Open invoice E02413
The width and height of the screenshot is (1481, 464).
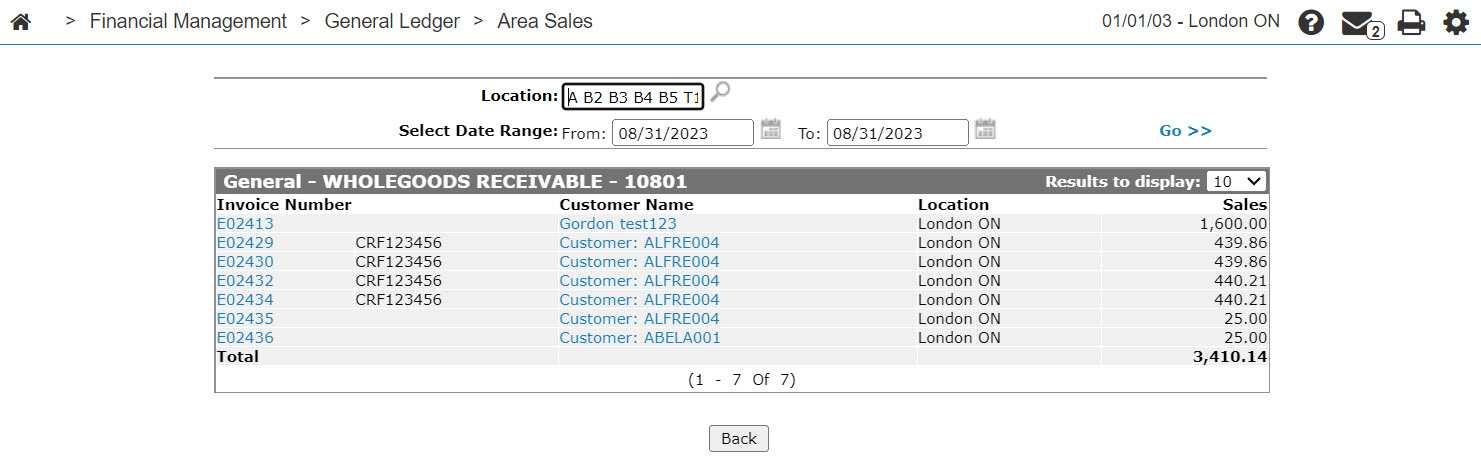pos(245,224)
